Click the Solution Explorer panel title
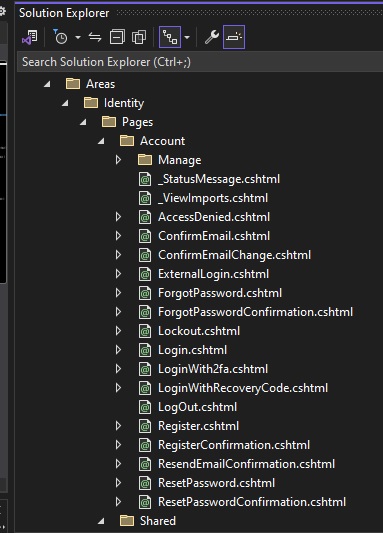 click(64, 13)
